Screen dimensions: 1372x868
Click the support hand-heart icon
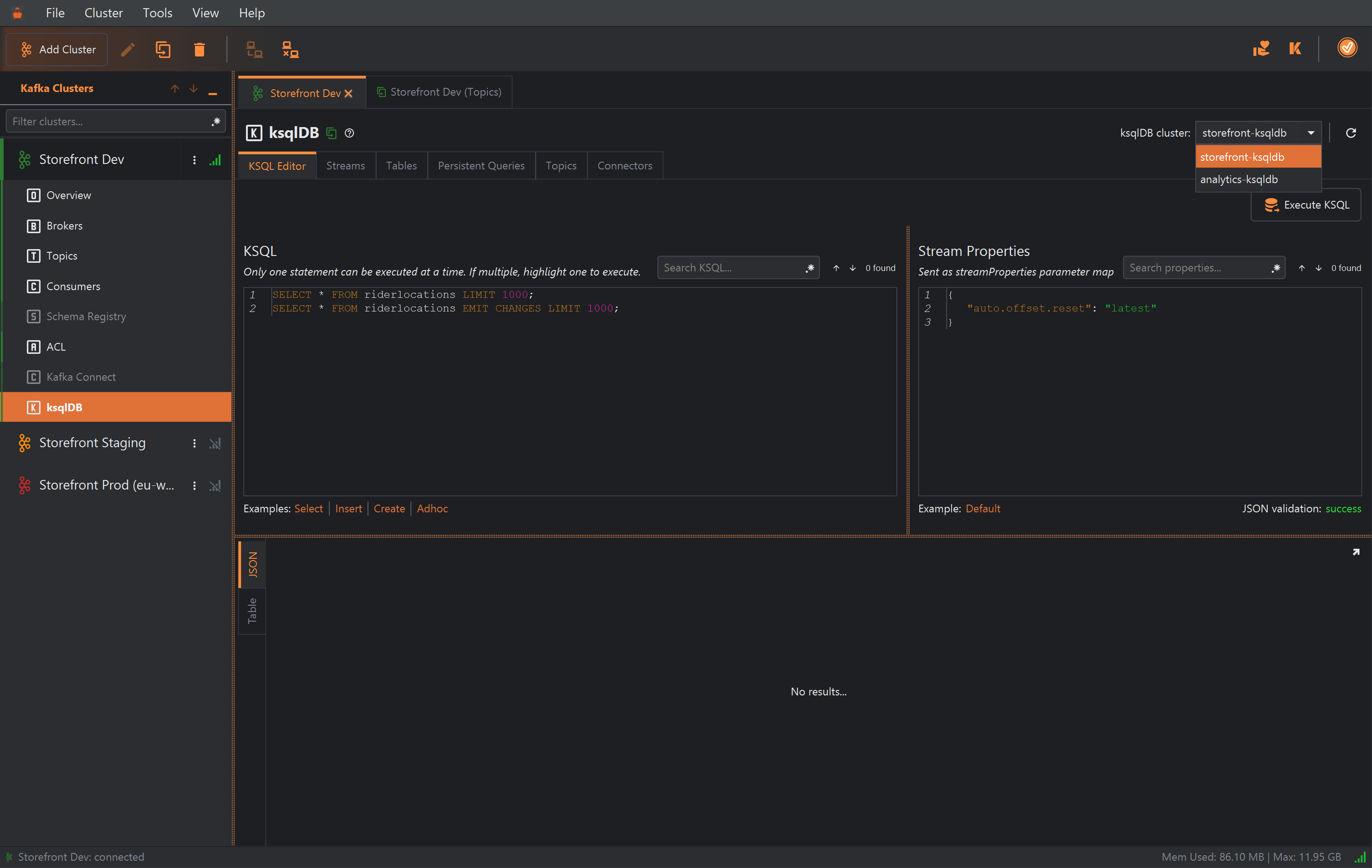tap(1261, 48)
